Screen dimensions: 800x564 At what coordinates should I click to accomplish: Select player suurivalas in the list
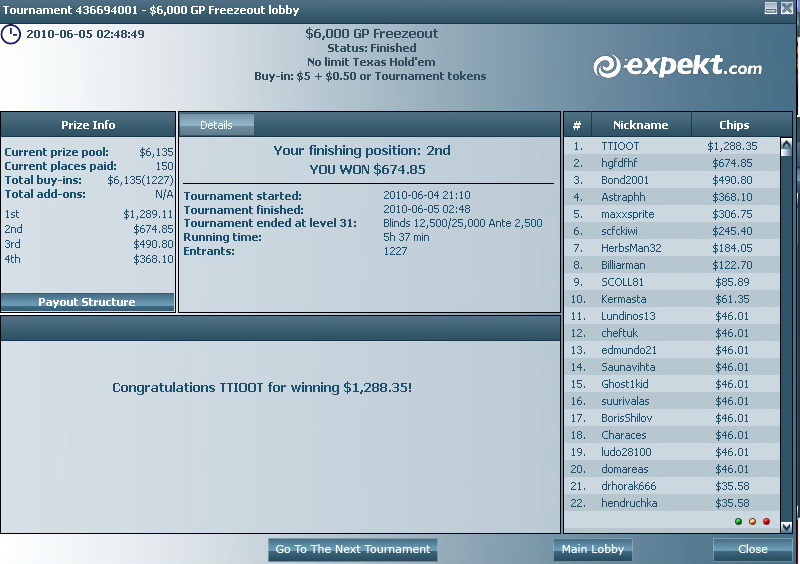[672, 401]
